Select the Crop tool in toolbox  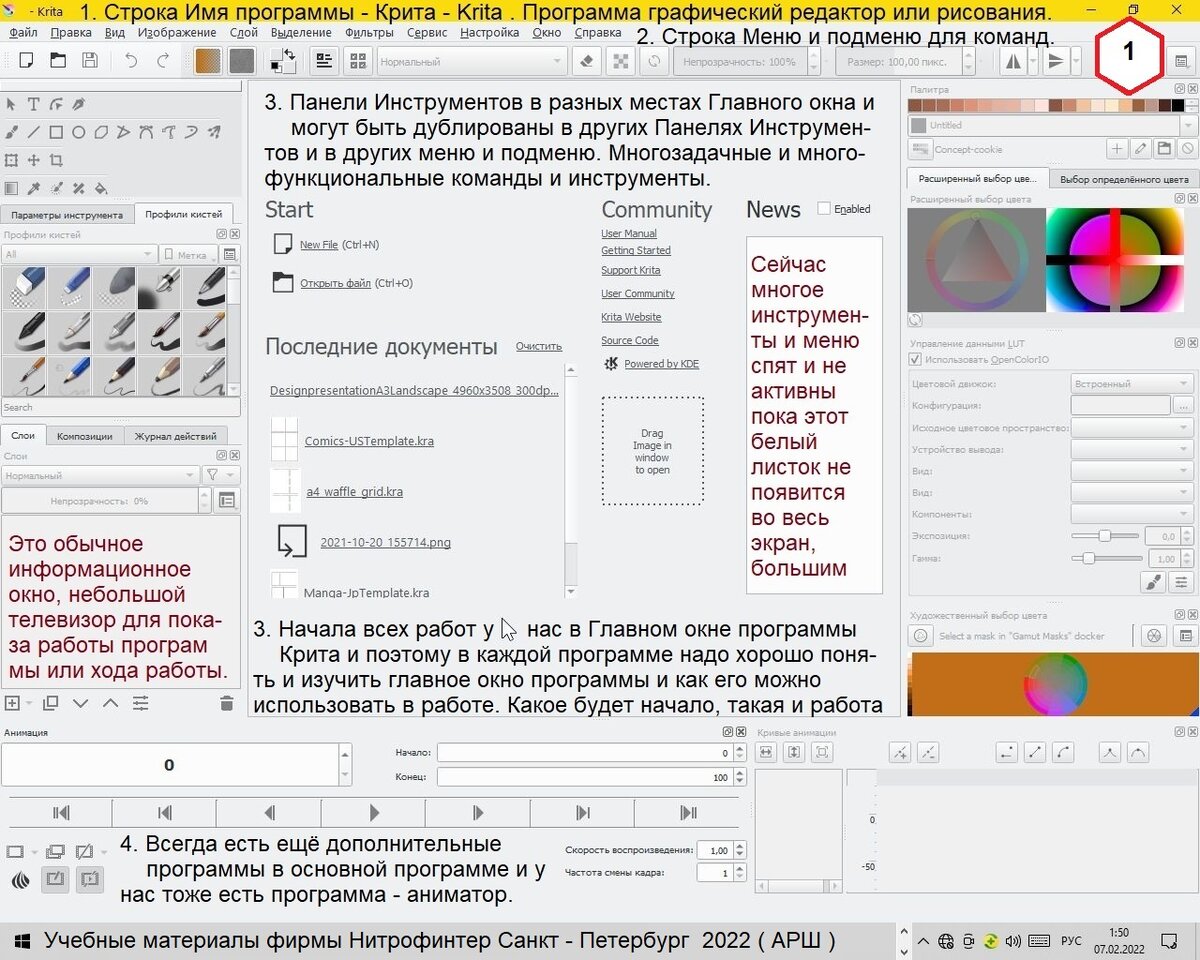[56, 160]
